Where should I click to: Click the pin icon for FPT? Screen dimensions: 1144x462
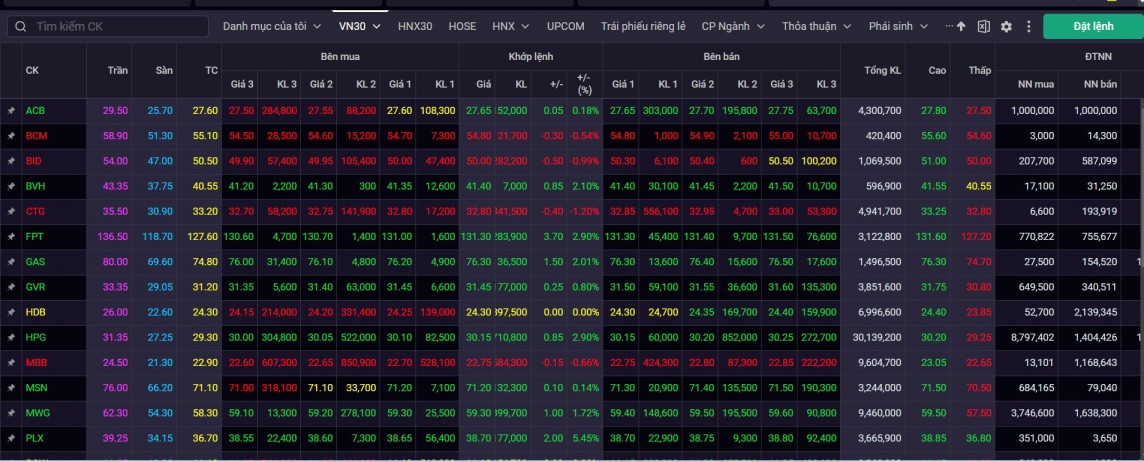pos(11,236)
